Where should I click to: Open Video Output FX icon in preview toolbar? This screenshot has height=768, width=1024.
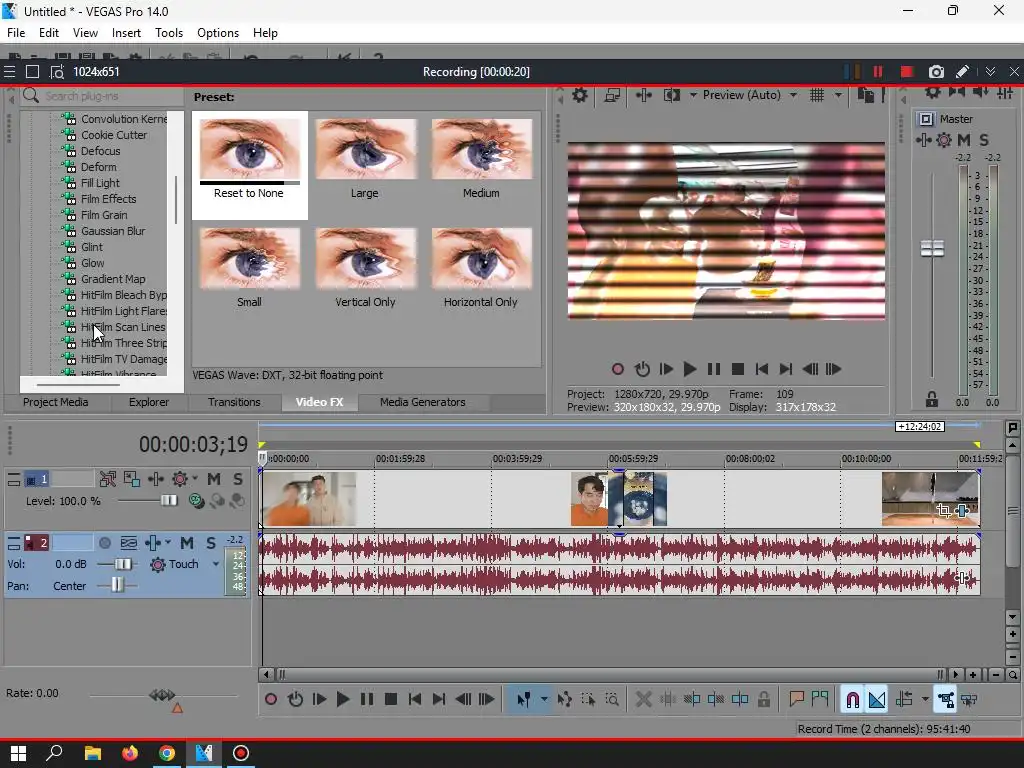(x=644, y=95)
